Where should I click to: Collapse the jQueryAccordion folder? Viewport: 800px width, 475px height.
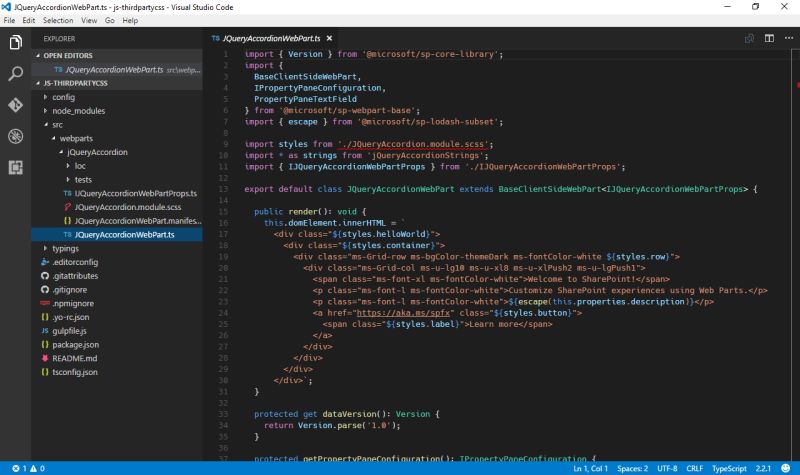(117, 152)
